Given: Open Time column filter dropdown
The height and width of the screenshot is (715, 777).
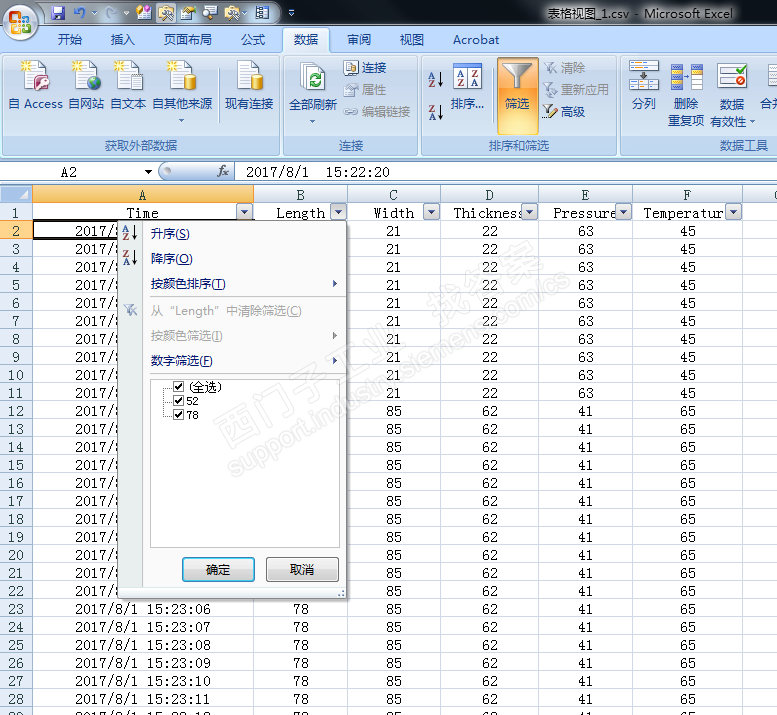Looking at the screenshot, I should (x=244, y=213).
